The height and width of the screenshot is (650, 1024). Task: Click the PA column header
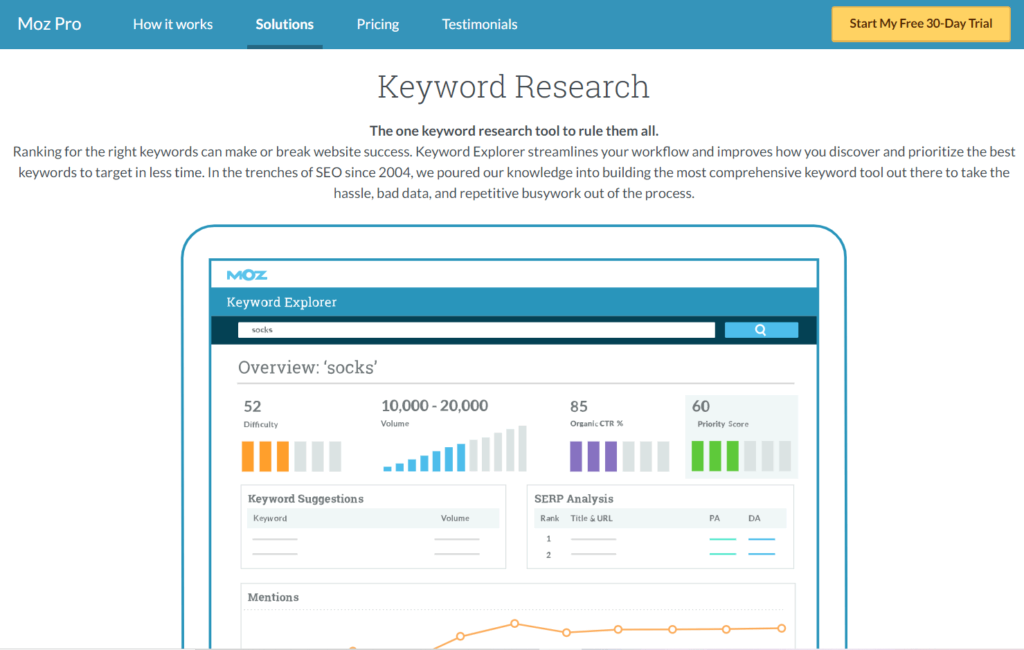tap(714, 518)
